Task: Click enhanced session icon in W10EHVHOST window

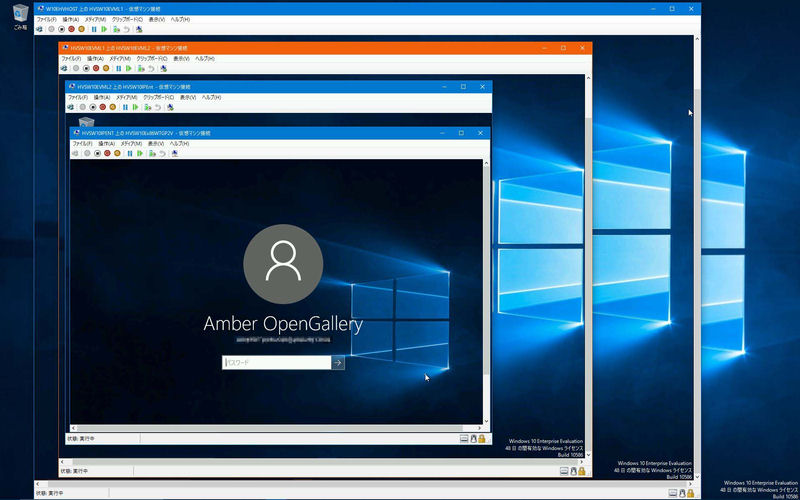Action: click(139, 29)
